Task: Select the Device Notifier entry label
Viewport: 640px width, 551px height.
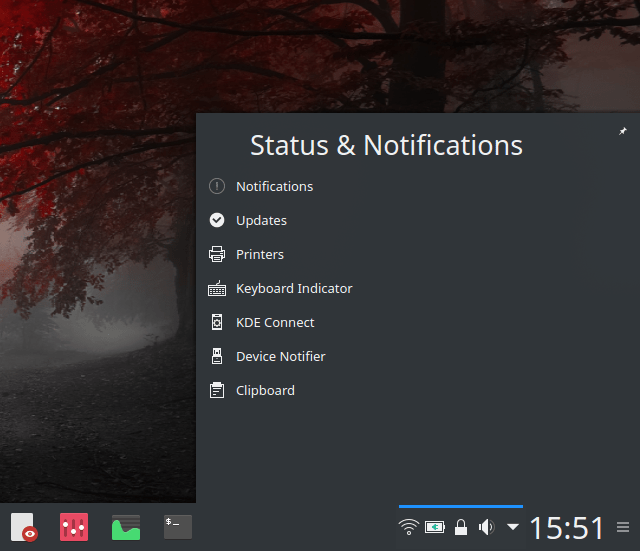Action: [x=280, y=357]
